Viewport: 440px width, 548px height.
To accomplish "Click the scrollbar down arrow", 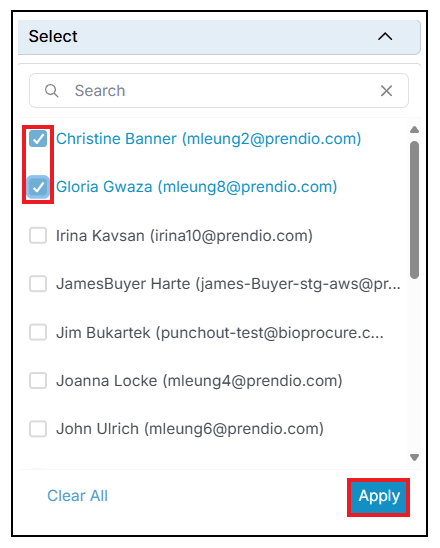I will pos(414,457).
